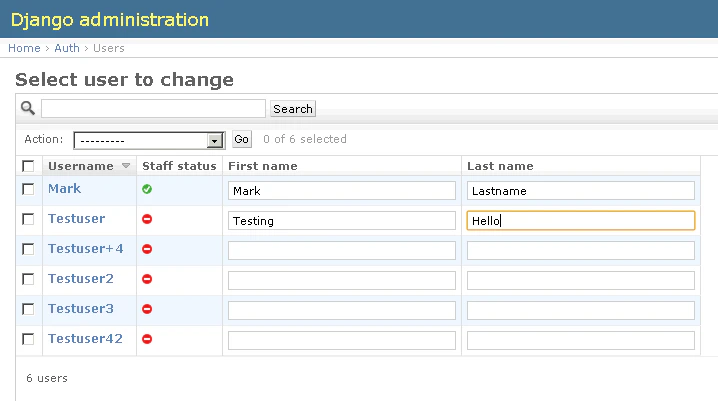The height and width of the screenshot is (401, 718).
Task: Click the Search button
Action: tap(293, 109)
